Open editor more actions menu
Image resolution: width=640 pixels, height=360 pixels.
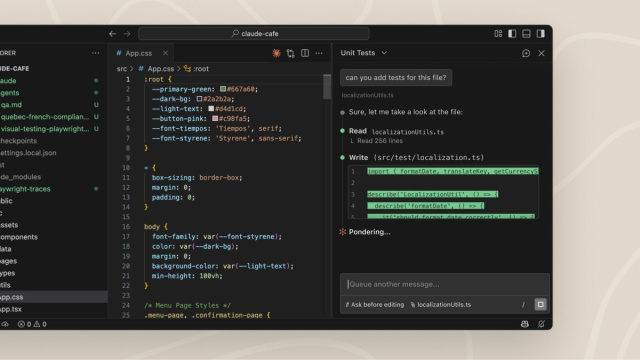point(319,53)
